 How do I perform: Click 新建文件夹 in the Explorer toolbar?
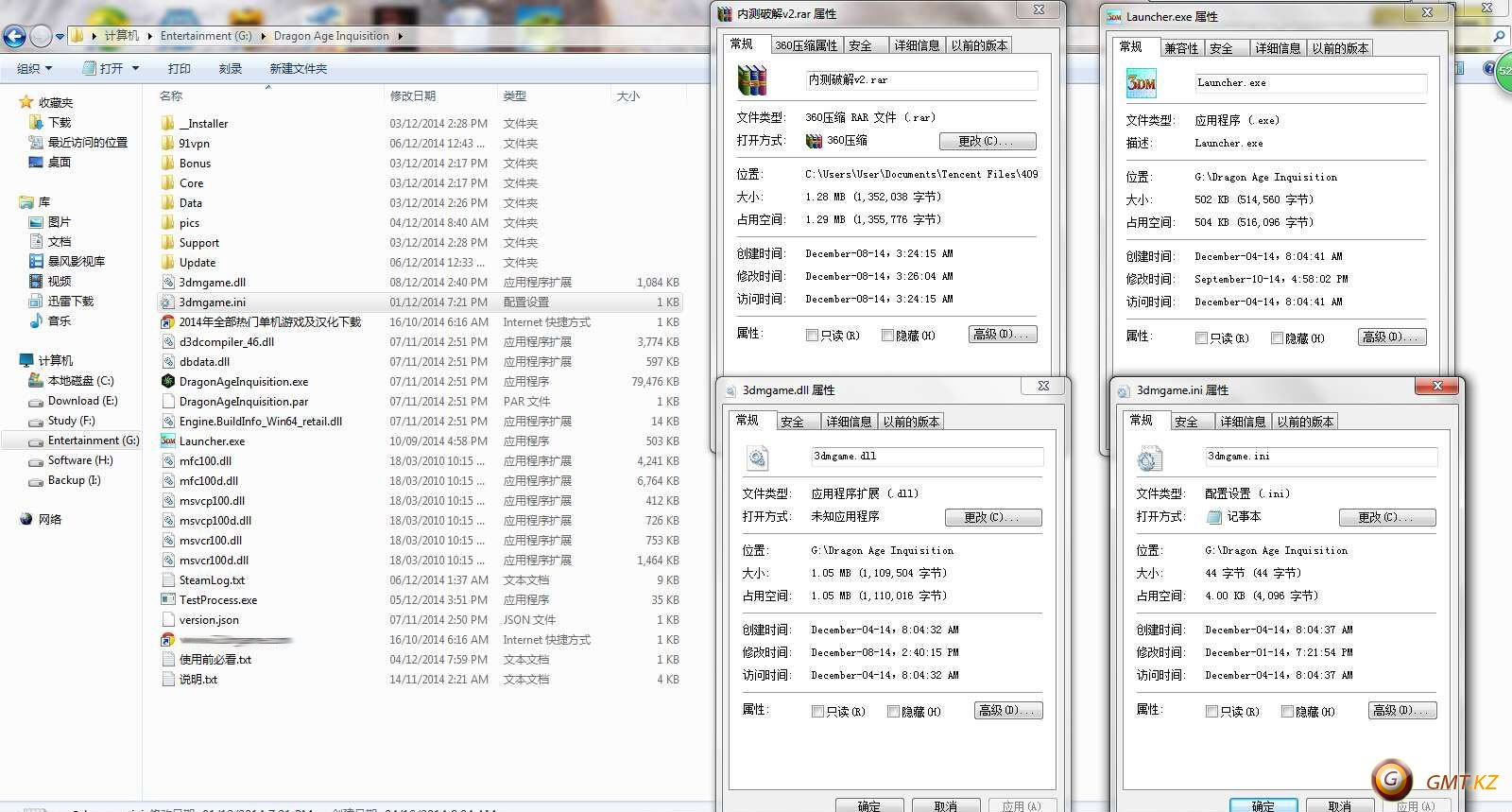click(299, 69)
